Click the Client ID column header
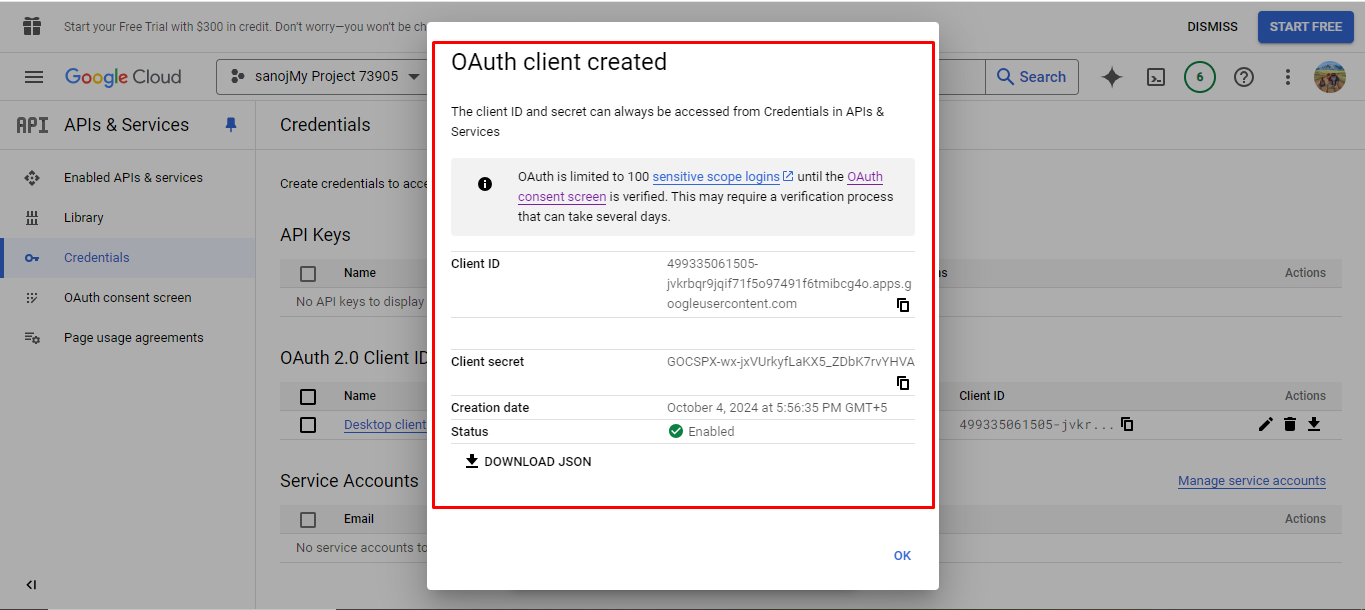 982,396
